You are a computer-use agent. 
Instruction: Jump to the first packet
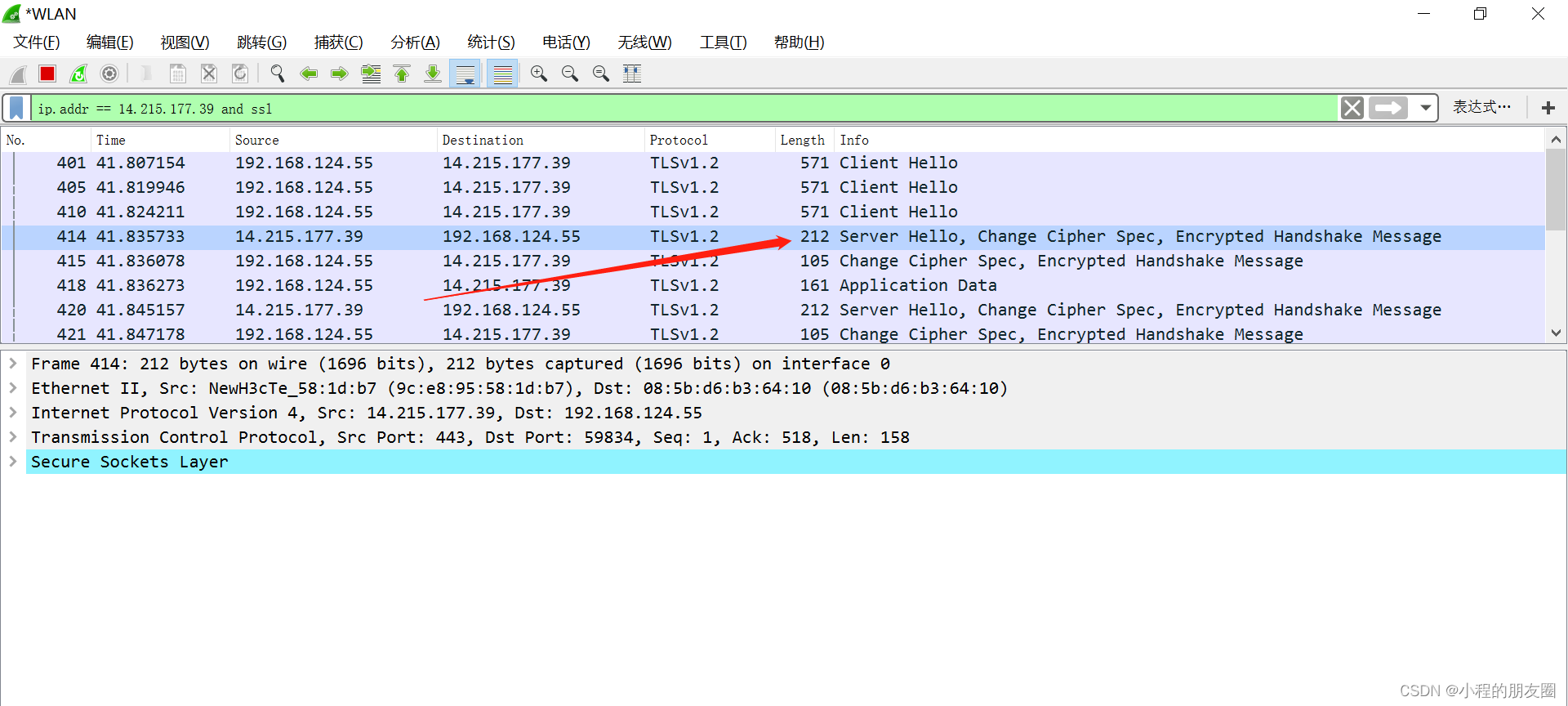point(402,74)
